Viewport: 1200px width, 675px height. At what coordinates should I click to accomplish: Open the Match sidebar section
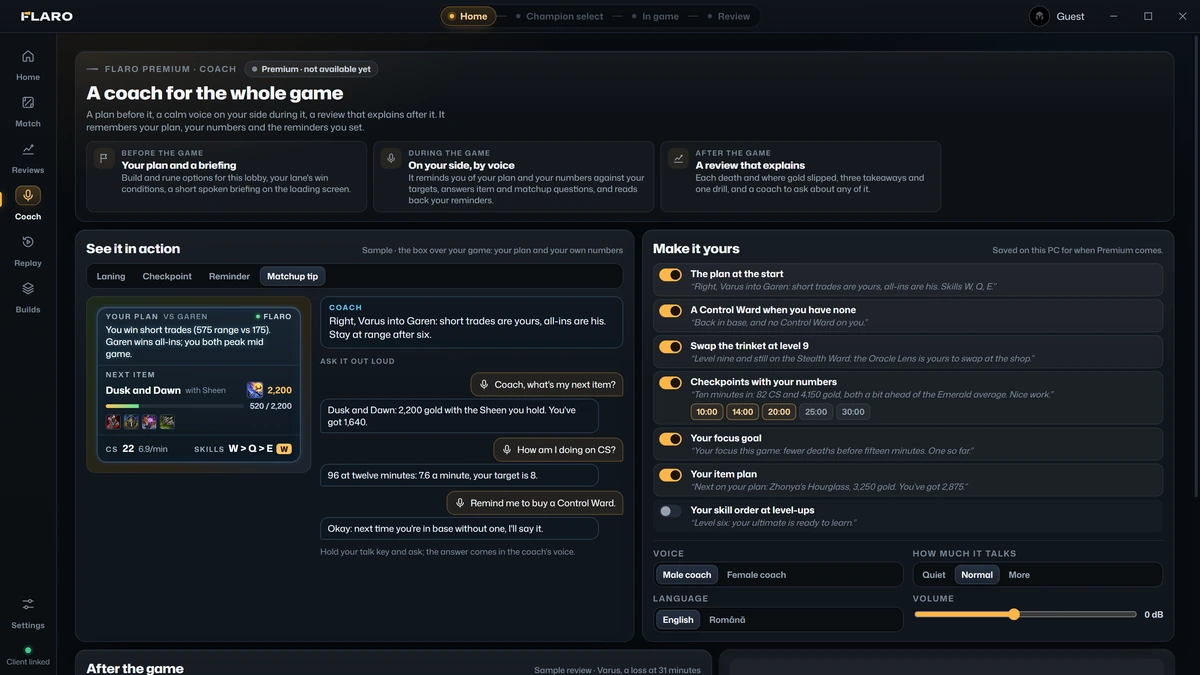(x=28, y=110)
